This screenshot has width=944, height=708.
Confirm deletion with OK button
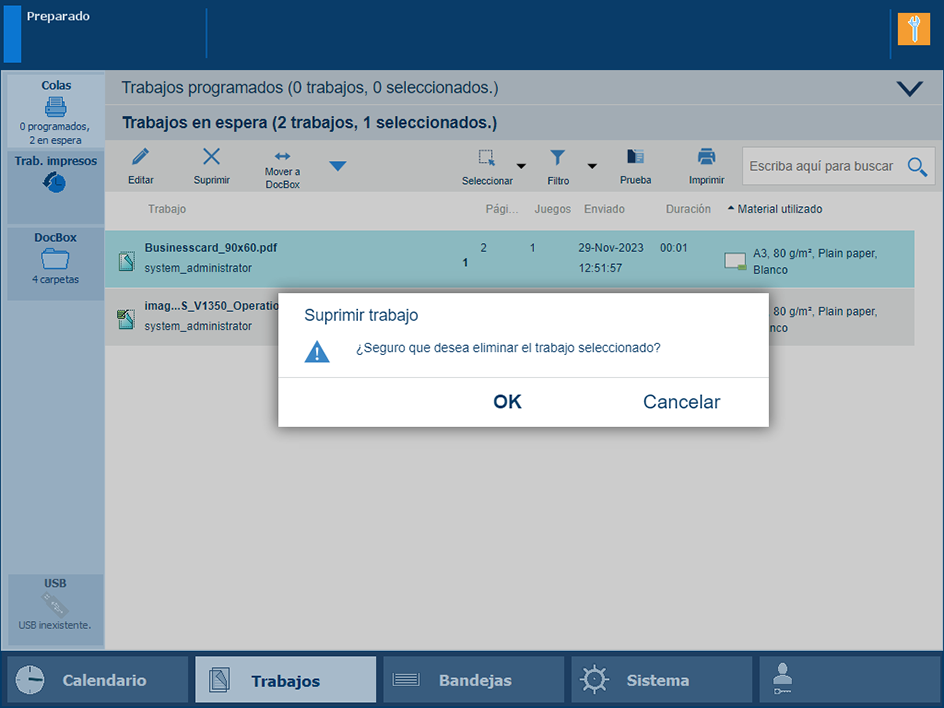[x=507, y=402]
